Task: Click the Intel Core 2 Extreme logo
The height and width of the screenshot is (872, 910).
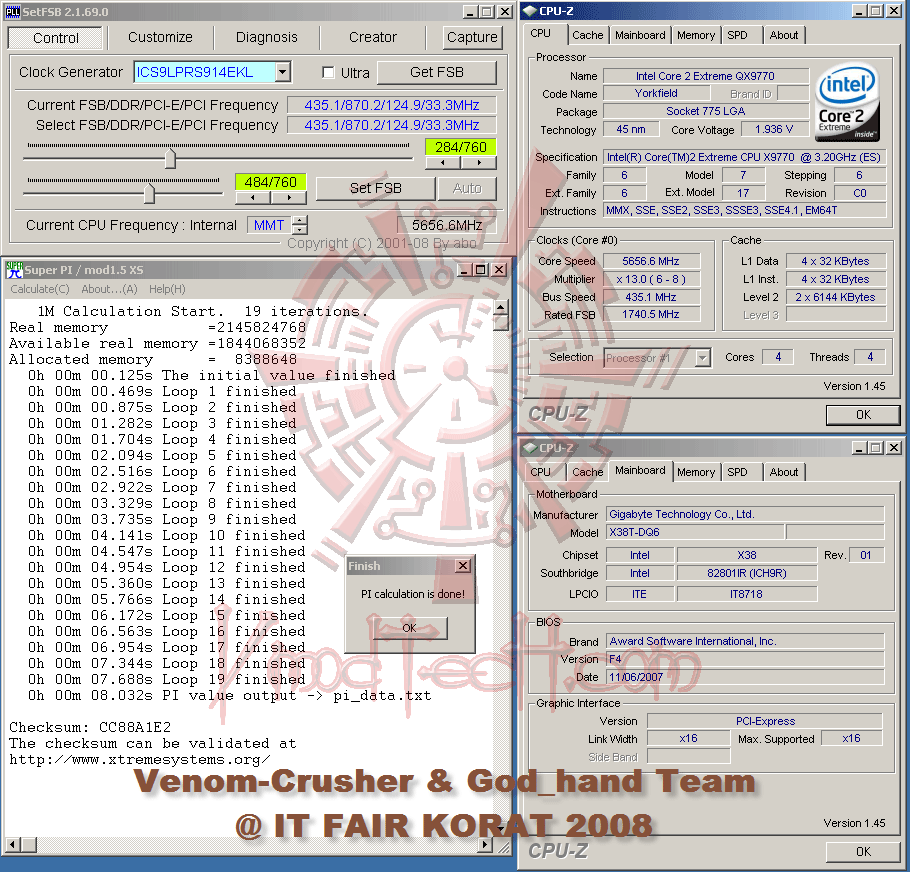Action: (847, 103)
